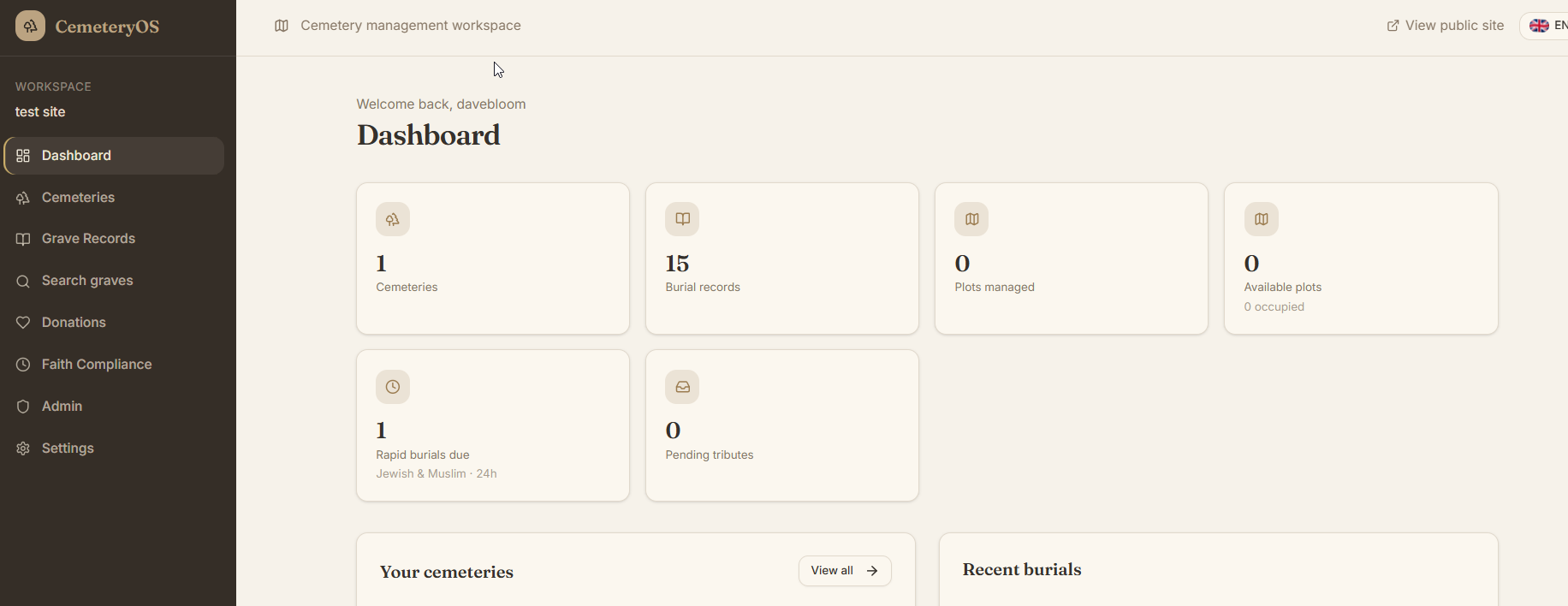
Task: Click the Settings gear icon
Action: tap(23, 449)
